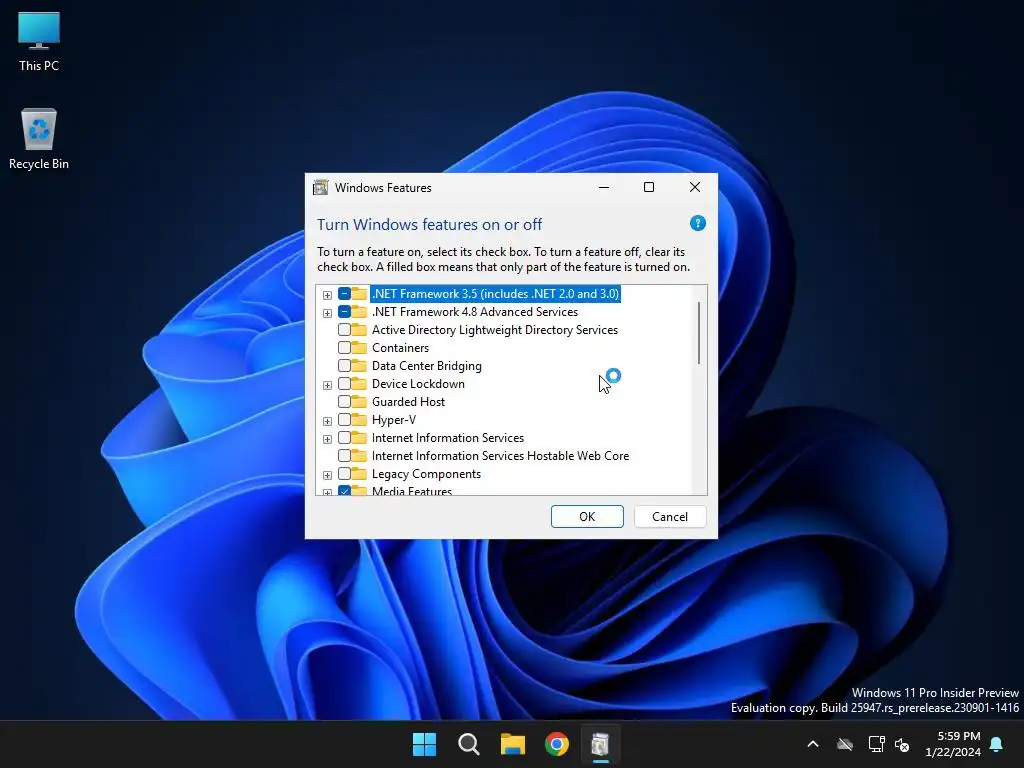
Task: Click the Legacy Components folder icon
Action: pos(359,473)
